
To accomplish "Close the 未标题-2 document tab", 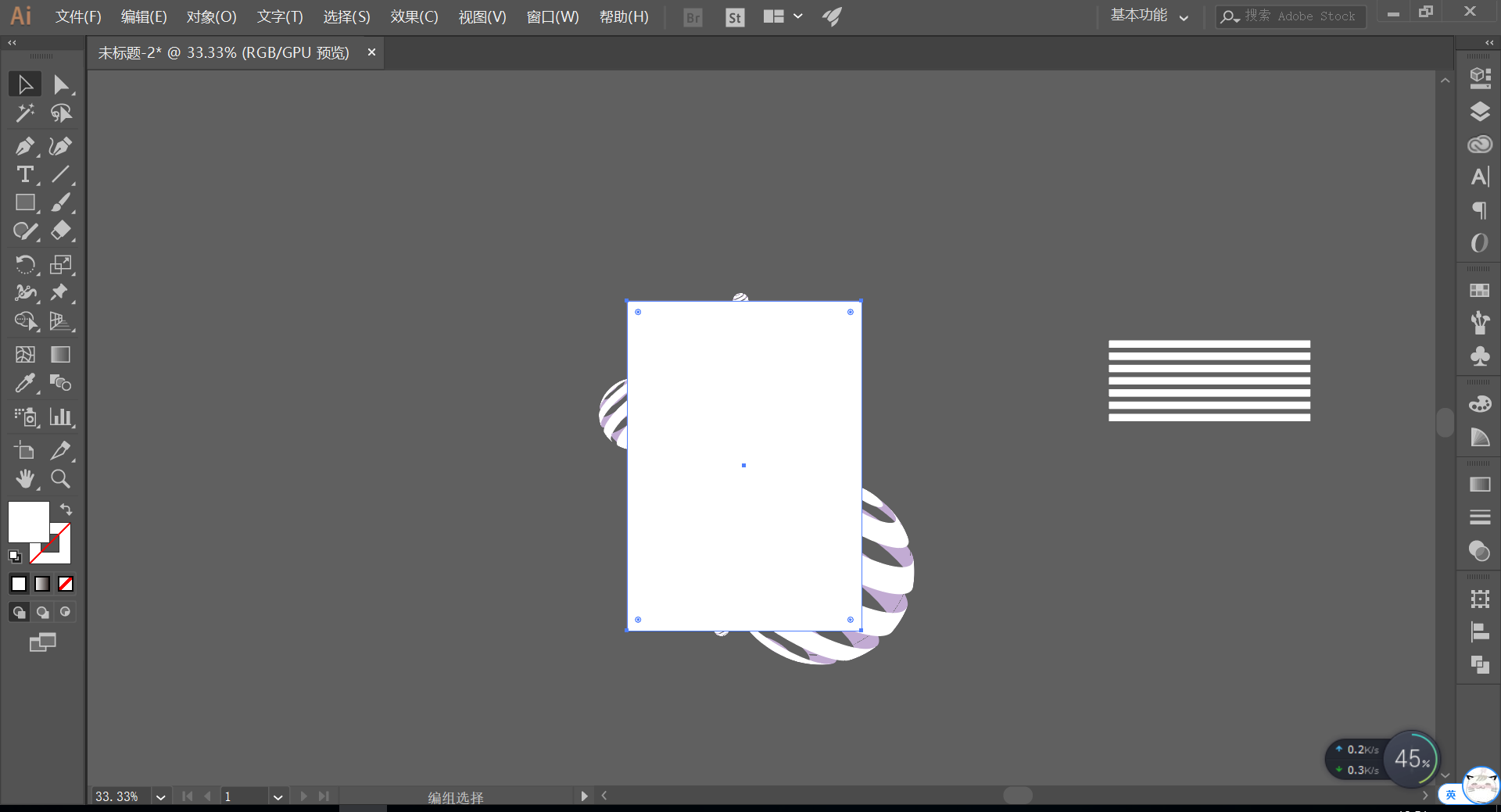I will pyautogui.click(x=371, y=52).
